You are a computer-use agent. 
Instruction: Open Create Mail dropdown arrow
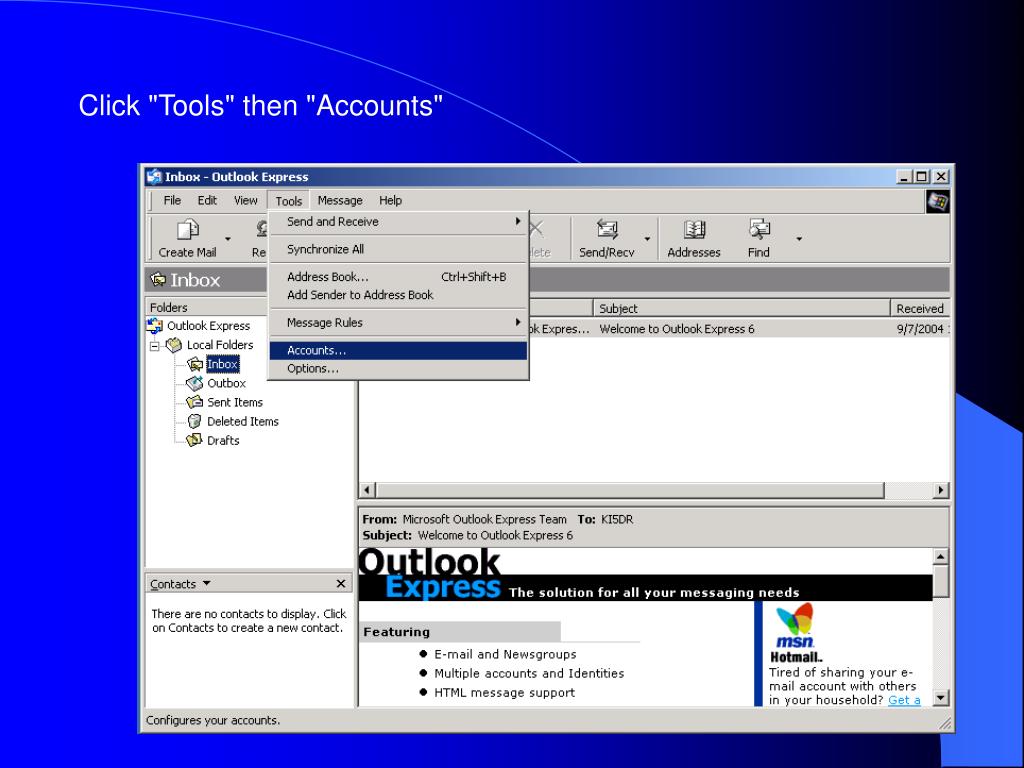coord(228,238)
